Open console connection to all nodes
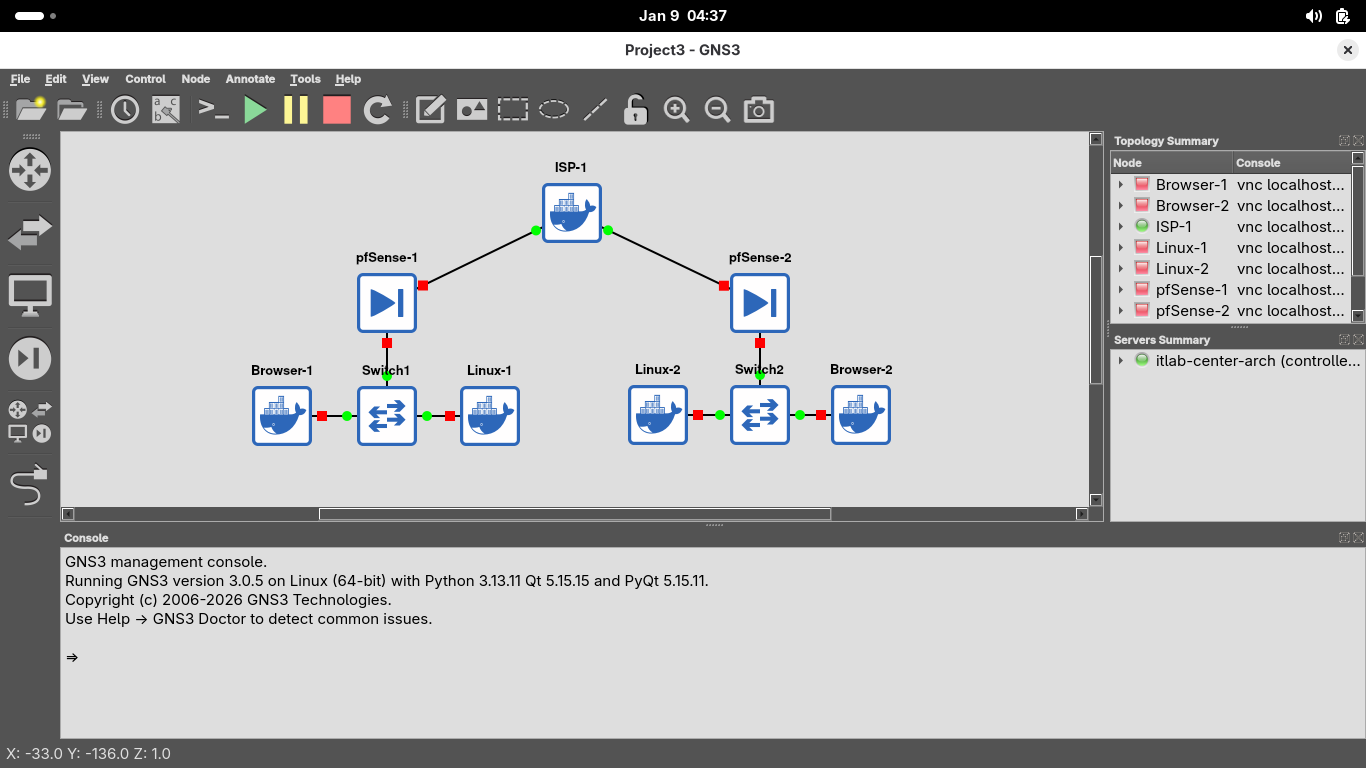 (x=214, y=110)
